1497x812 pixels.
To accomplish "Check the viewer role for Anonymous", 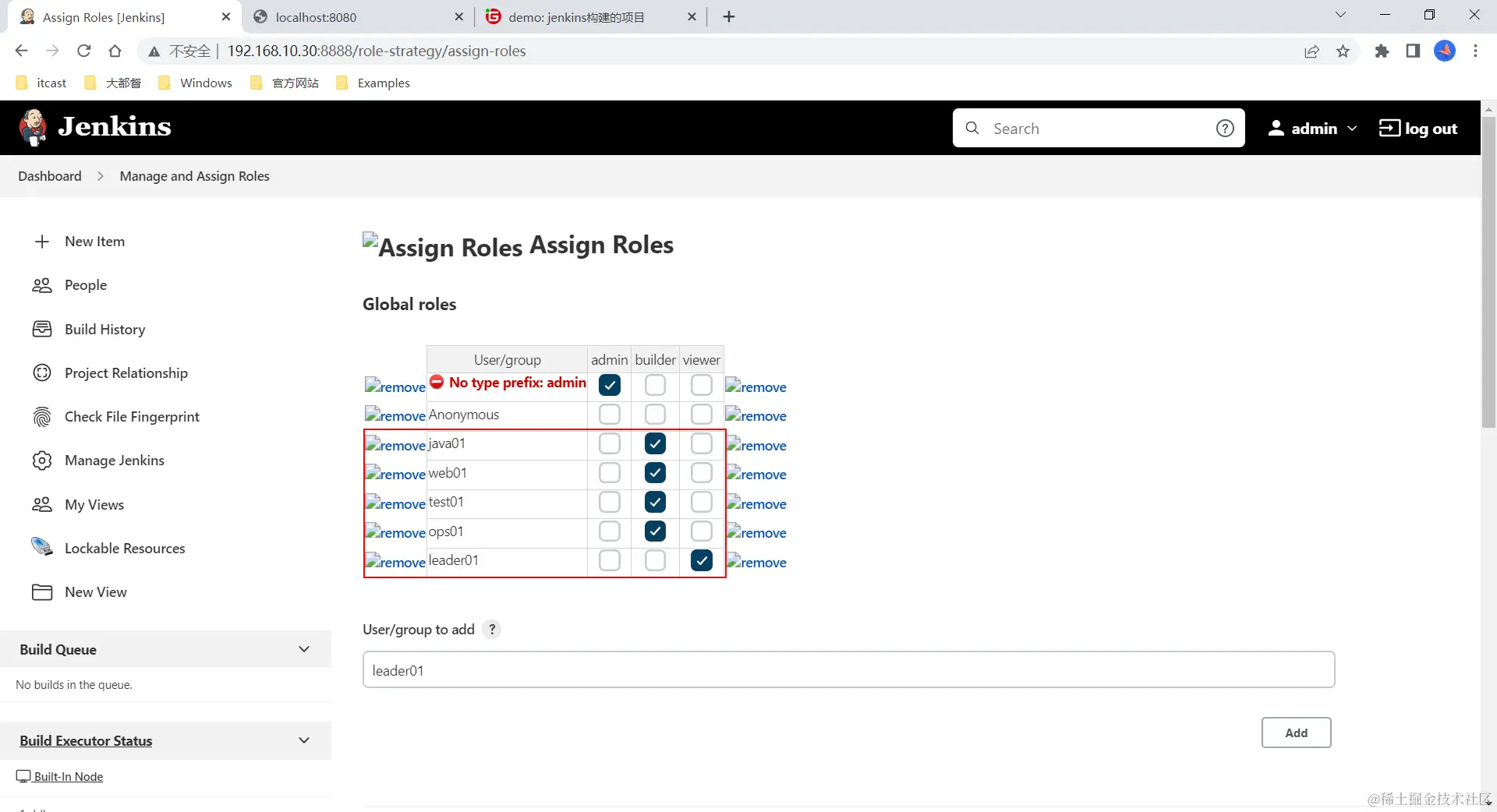I will (x=702, y=415).
